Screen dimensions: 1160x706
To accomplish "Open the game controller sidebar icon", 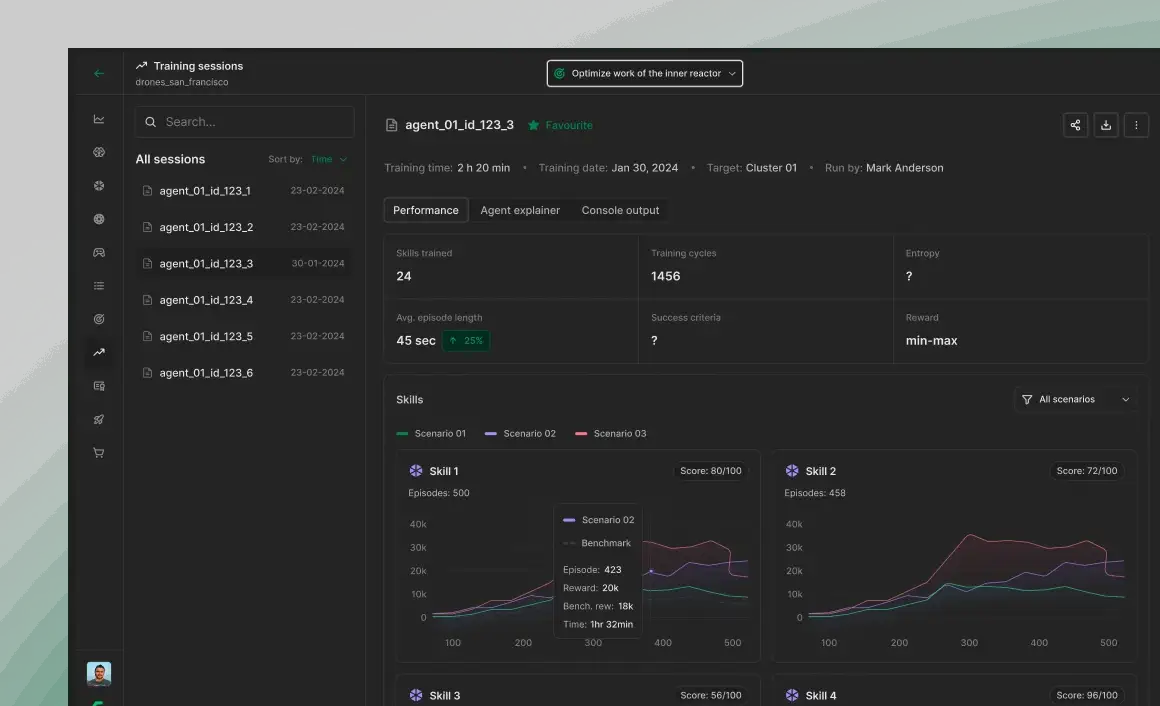I will [98, 252].
